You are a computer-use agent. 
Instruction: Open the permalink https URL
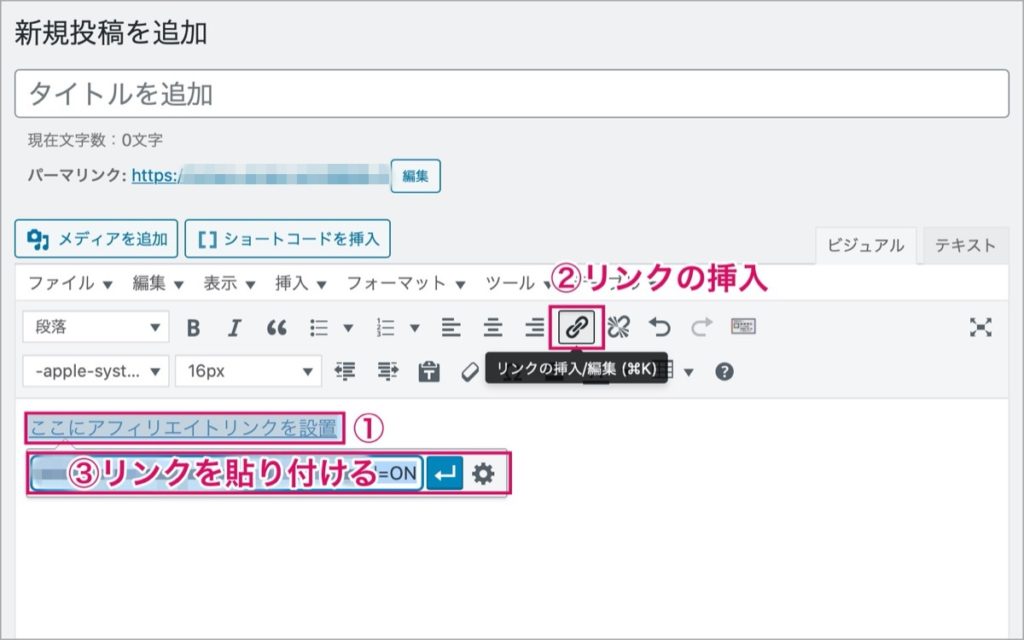tap(260, 175)
